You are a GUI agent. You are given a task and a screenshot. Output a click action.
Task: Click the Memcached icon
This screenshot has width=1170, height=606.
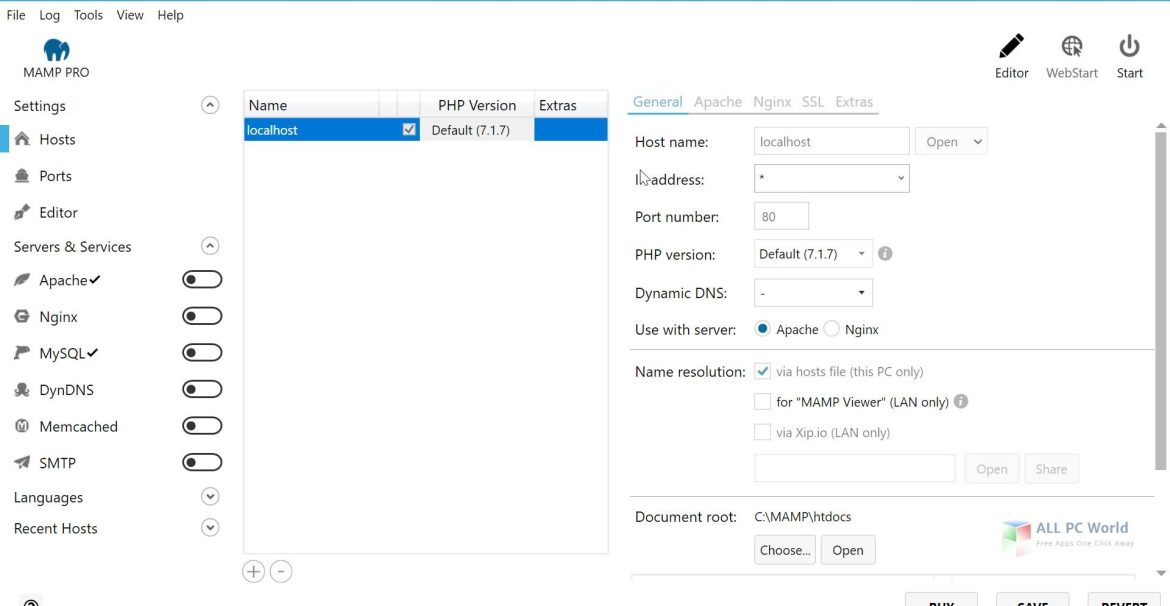click(x=22, y=426)
